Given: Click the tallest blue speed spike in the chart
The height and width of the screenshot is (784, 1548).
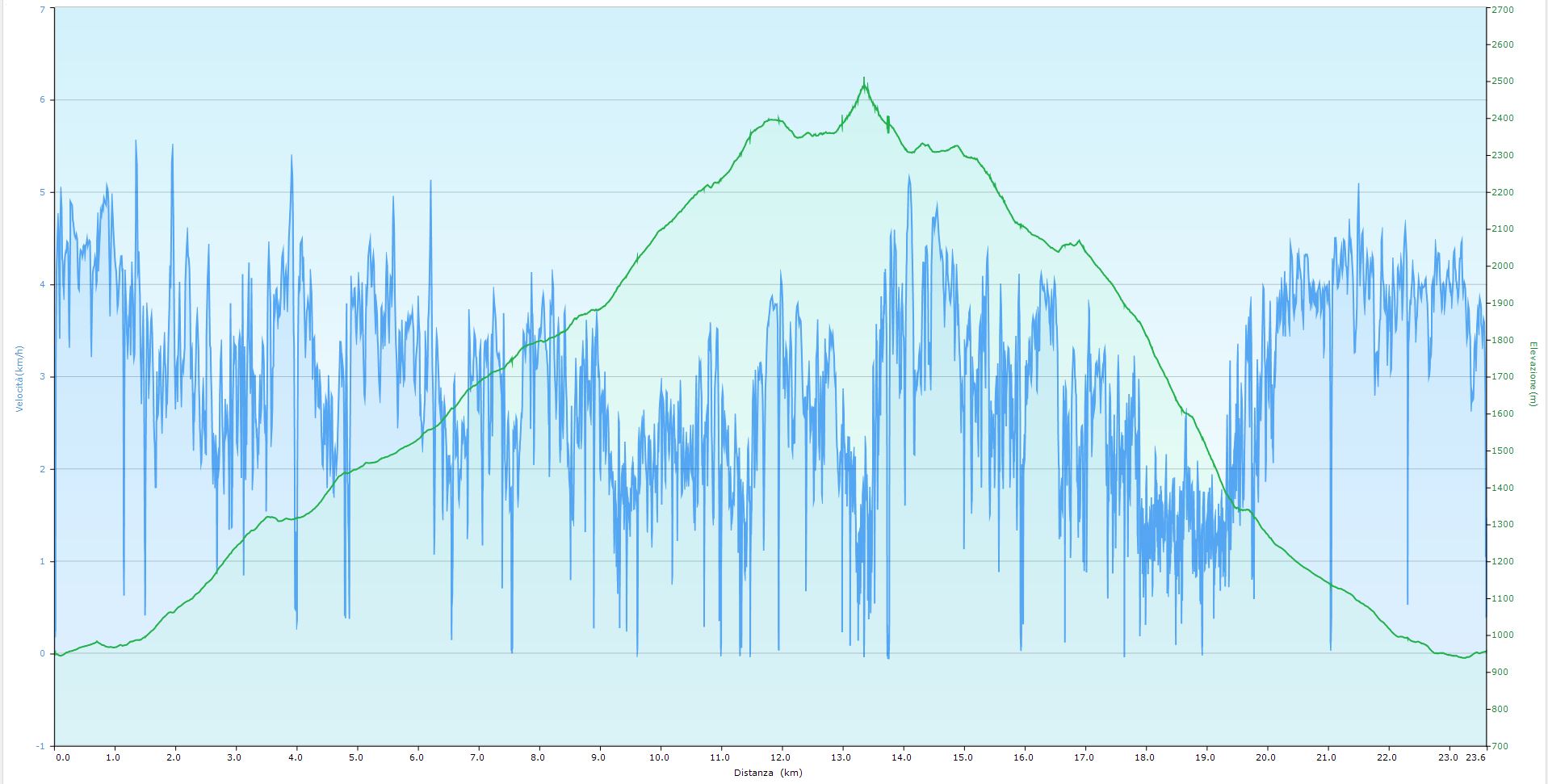Looking at the screenshot, I should [x=136, y=141].
